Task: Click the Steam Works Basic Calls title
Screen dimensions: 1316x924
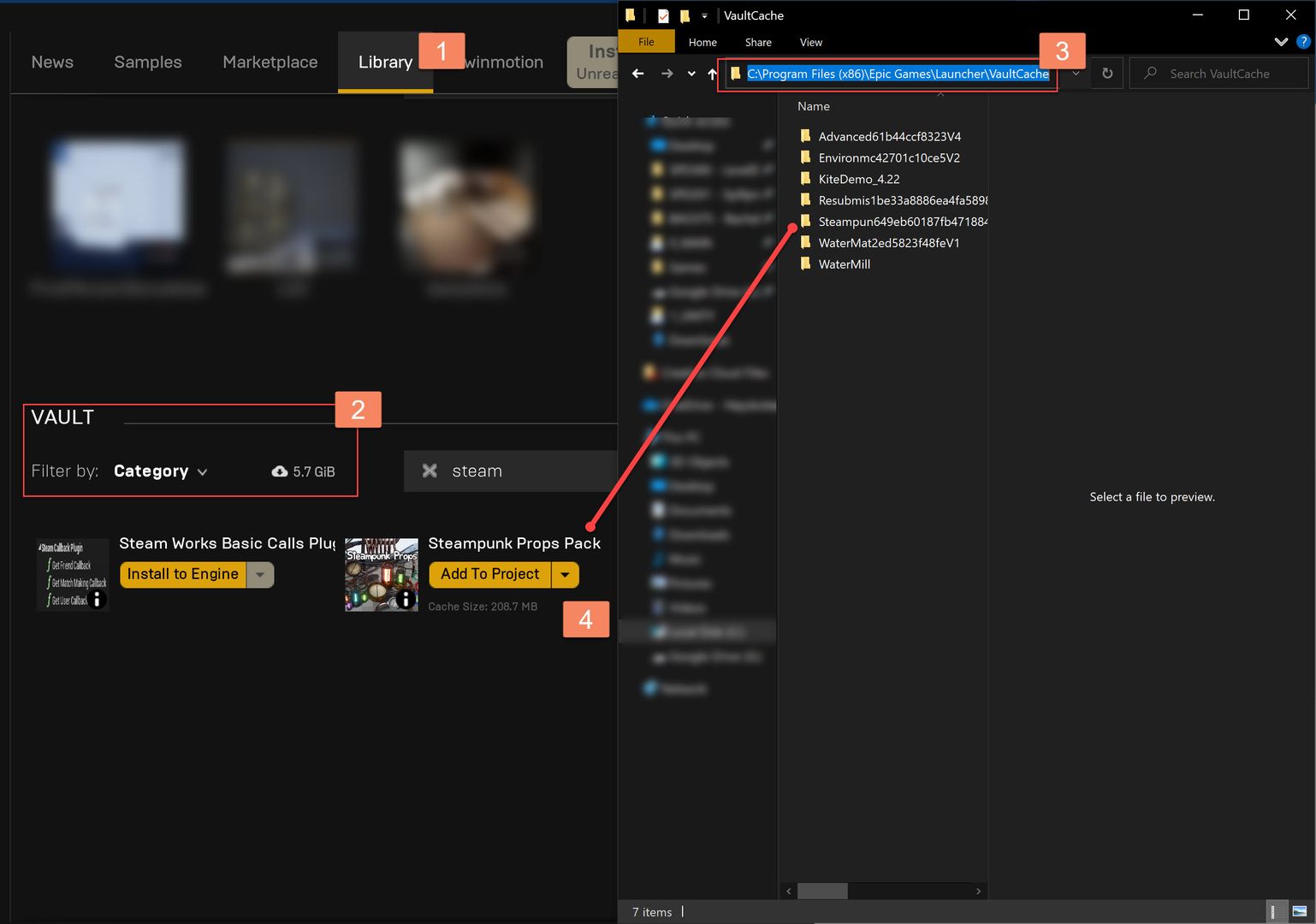Action: [x=228, y=543]
